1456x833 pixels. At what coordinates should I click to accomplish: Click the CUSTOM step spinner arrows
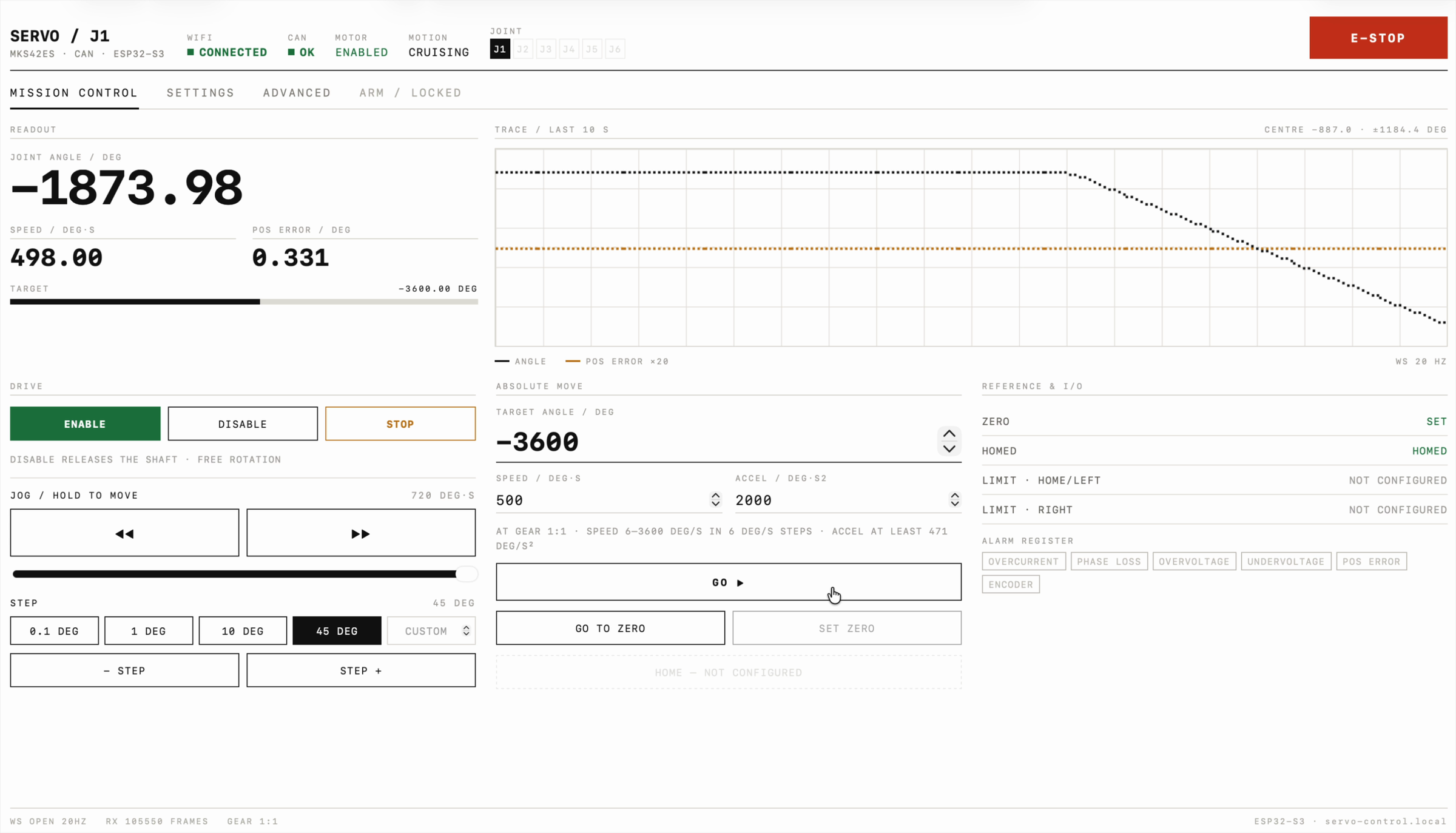pos(466,630)
